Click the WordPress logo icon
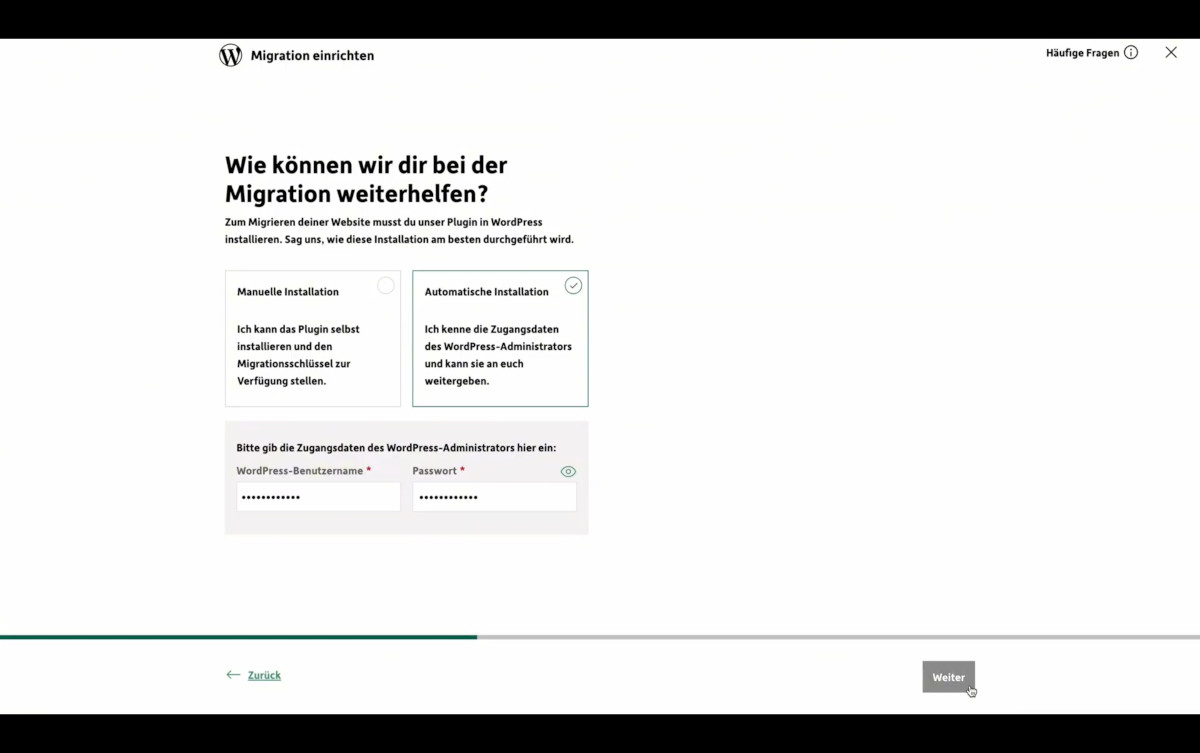1200x753 pixels. (230, 55)
